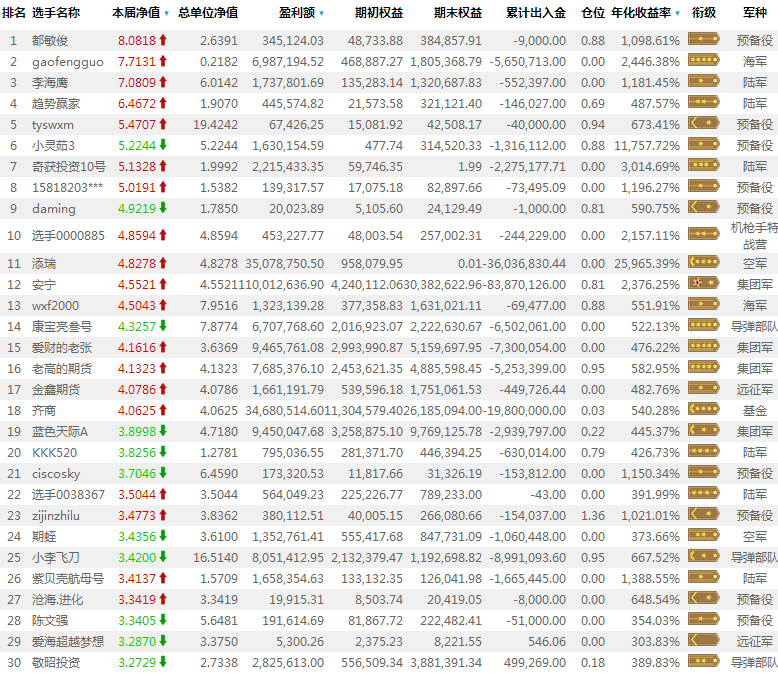778x673 pixels.
Task: Select player name 爱财的老张
Action: (x=62, y=347)
